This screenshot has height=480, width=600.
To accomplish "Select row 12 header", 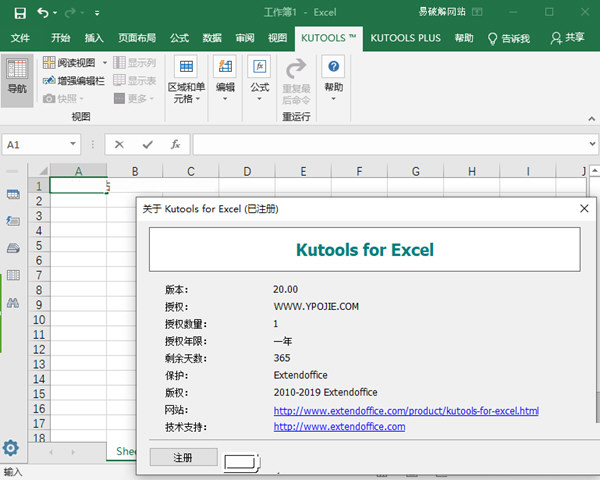I will coord(39,349).
